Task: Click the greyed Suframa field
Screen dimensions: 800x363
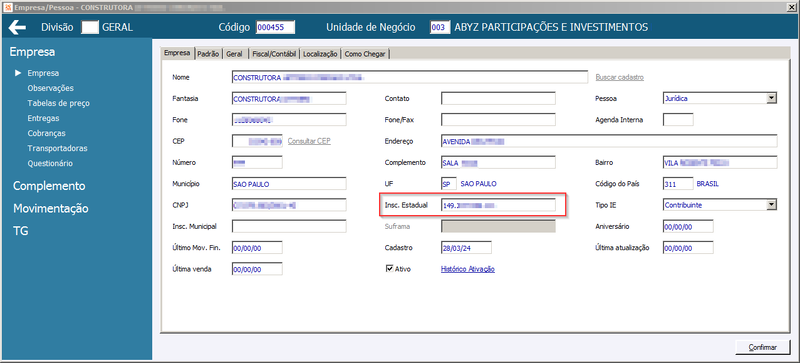Action: [498, 226]
